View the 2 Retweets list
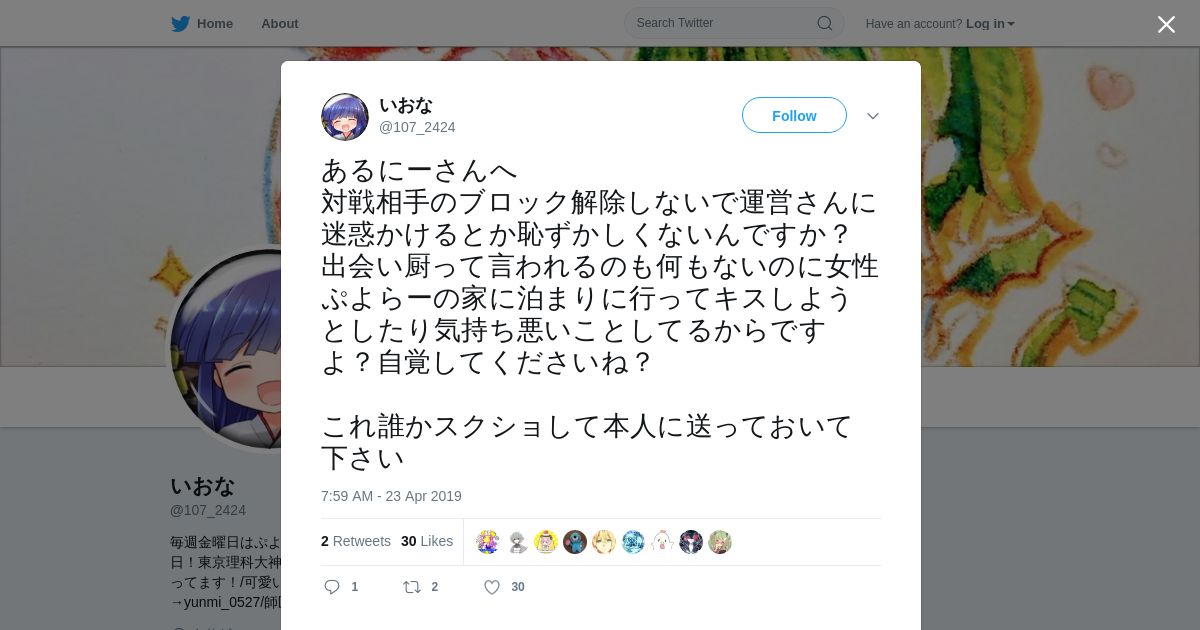1200x630 pixels. (356, 541)
